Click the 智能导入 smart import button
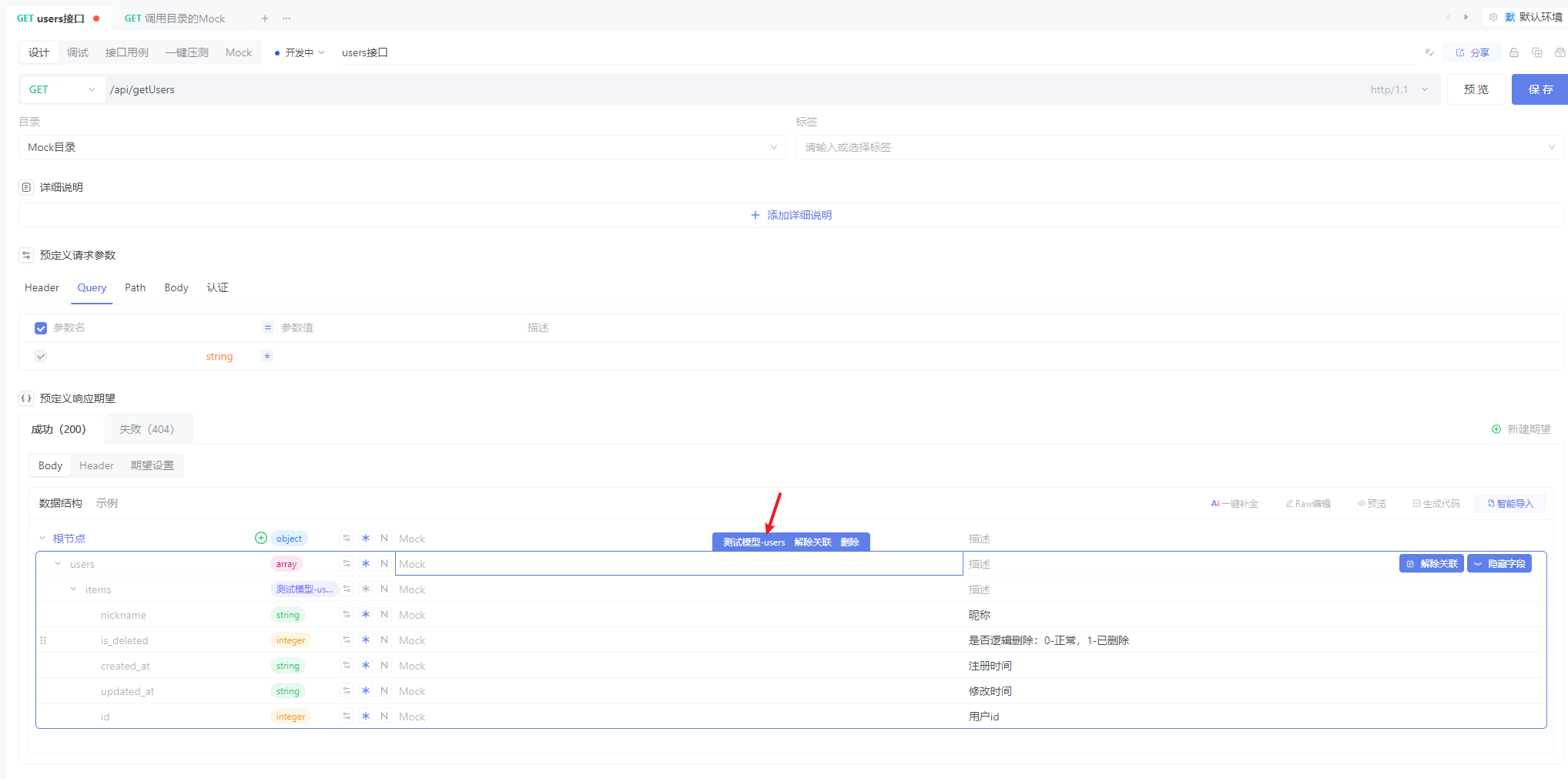This screenshot has height=779, width=1568. (x=1510, y=503)
